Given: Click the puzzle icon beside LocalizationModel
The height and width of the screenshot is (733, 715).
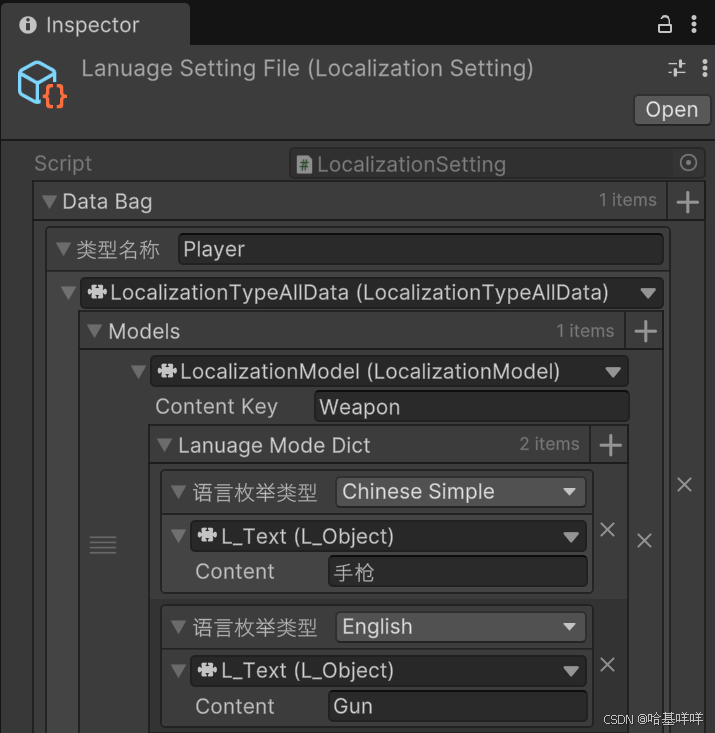Looking at the screenshot, I should (x=167, y=371).
